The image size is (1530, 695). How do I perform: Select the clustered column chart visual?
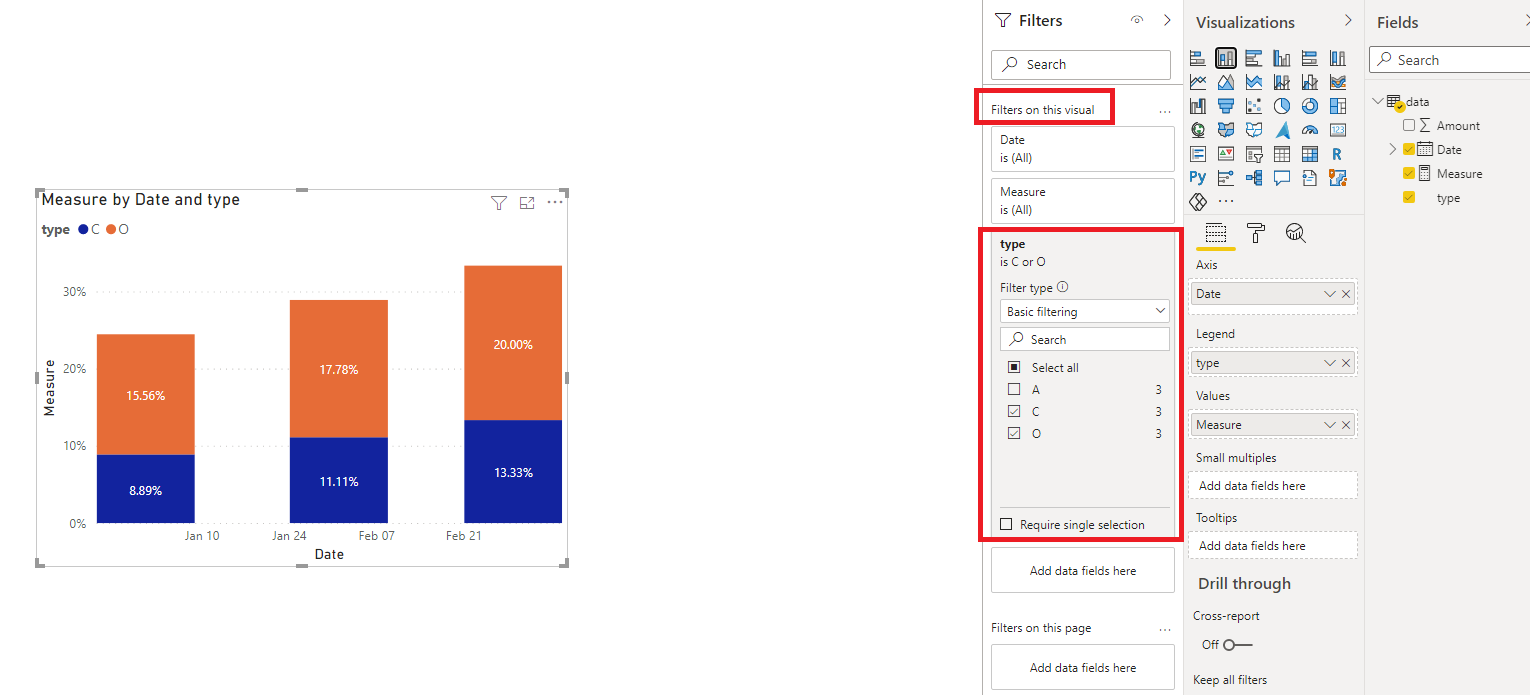pyautogui.click(x=1282, y=58)
